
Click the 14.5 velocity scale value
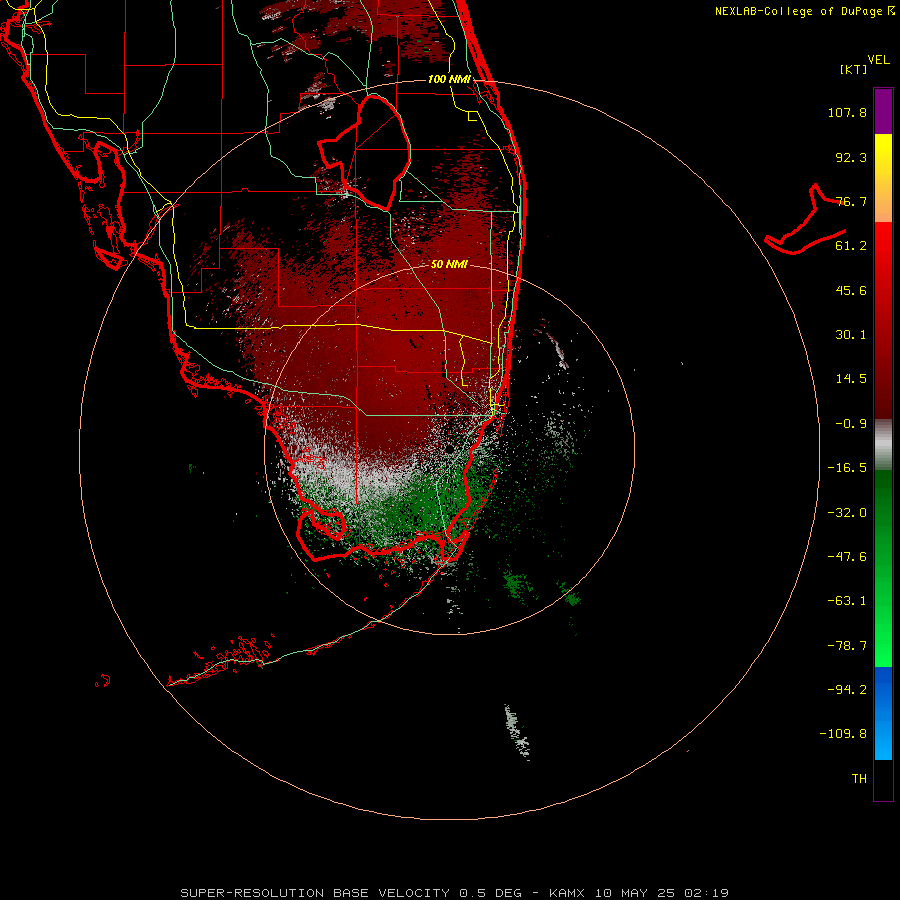(851, 379)
